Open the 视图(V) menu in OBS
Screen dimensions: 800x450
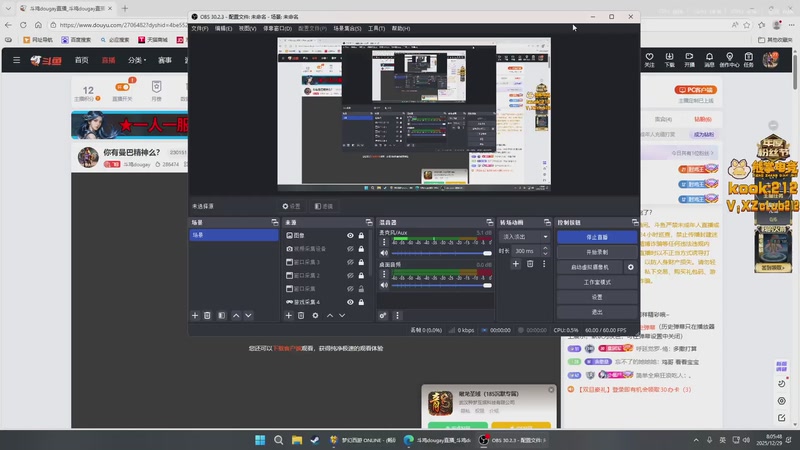[x=247, y=29]
